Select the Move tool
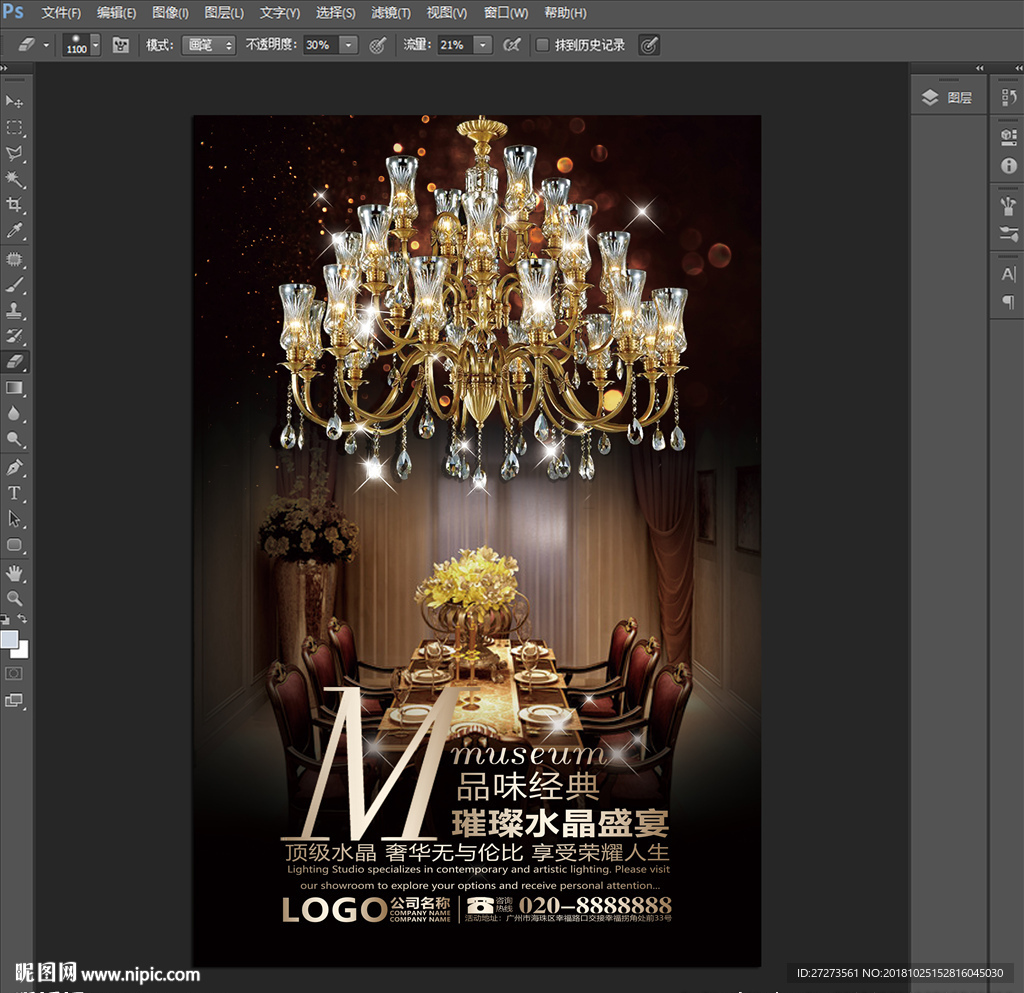Image resolution: width=1024 pixels, height=993 pixels. pos(14,101)
